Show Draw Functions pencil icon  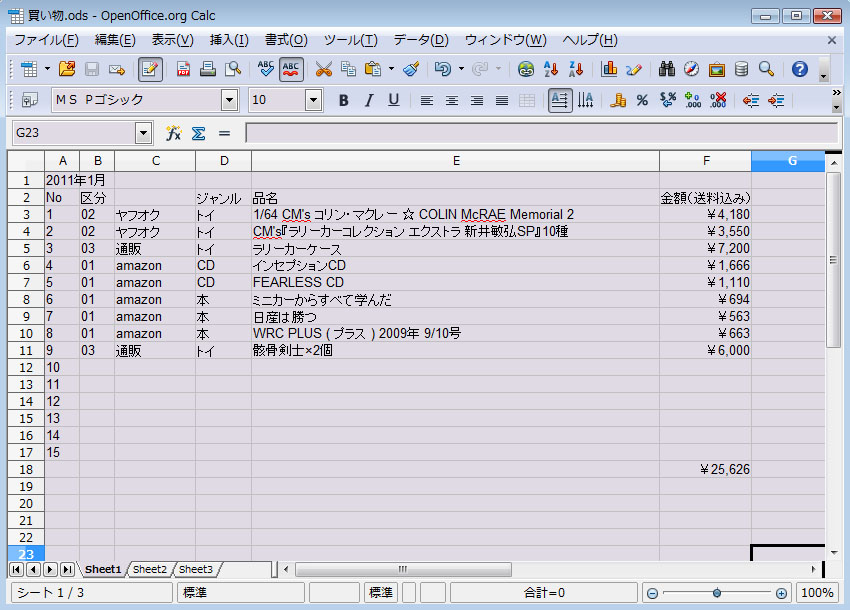tap(634, 69)
